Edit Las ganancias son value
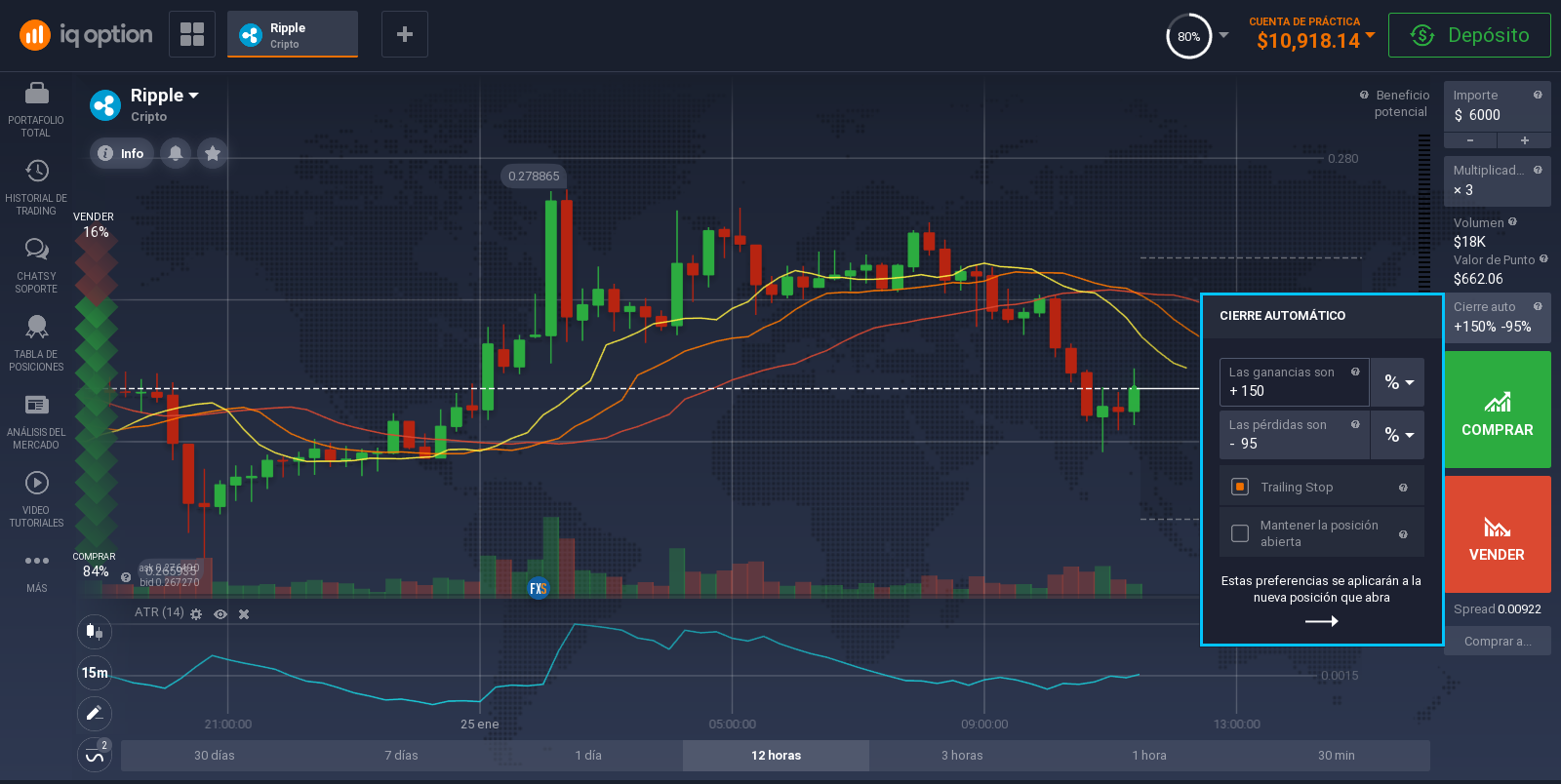This screenshot has width=1561, height=784. [x=1295, y=382]
